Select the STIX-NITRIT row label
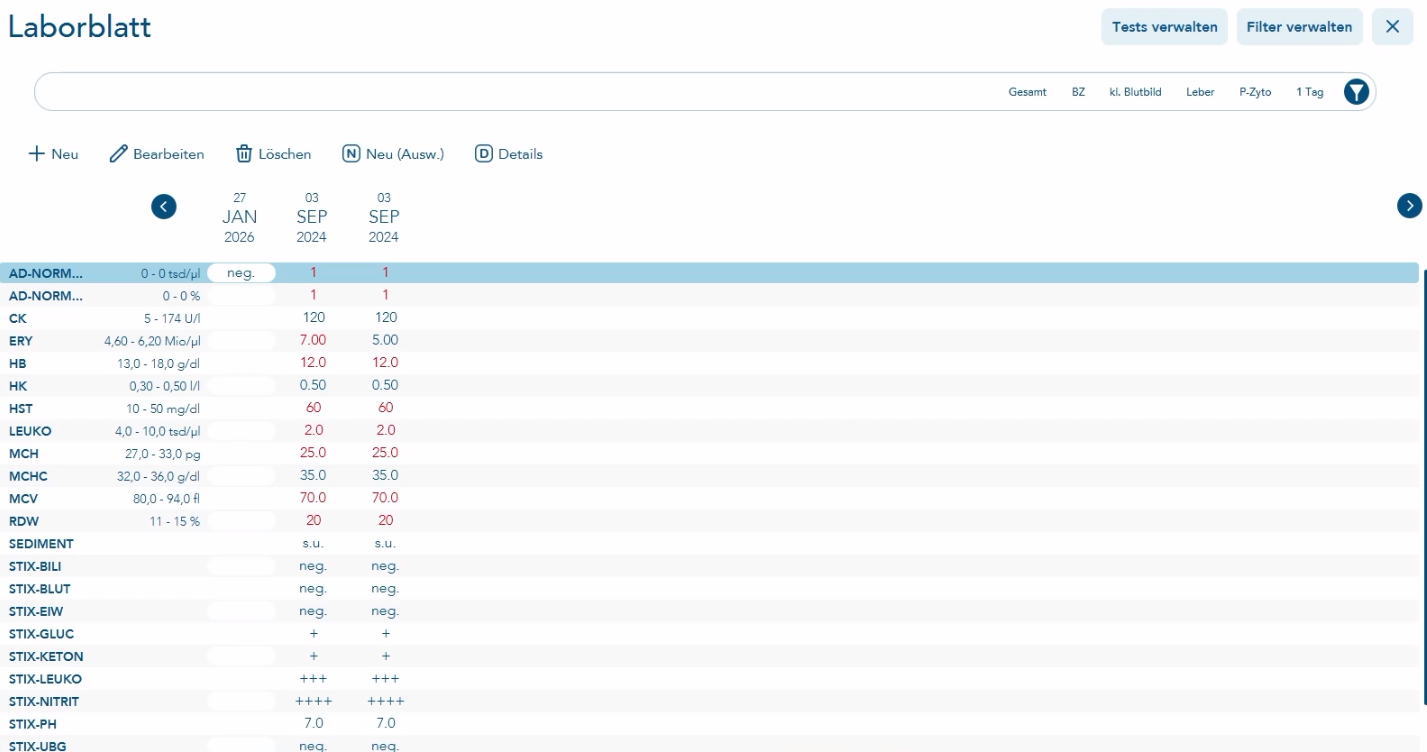This screenshot has width=1427, height=752. click(x=44, y=702)
